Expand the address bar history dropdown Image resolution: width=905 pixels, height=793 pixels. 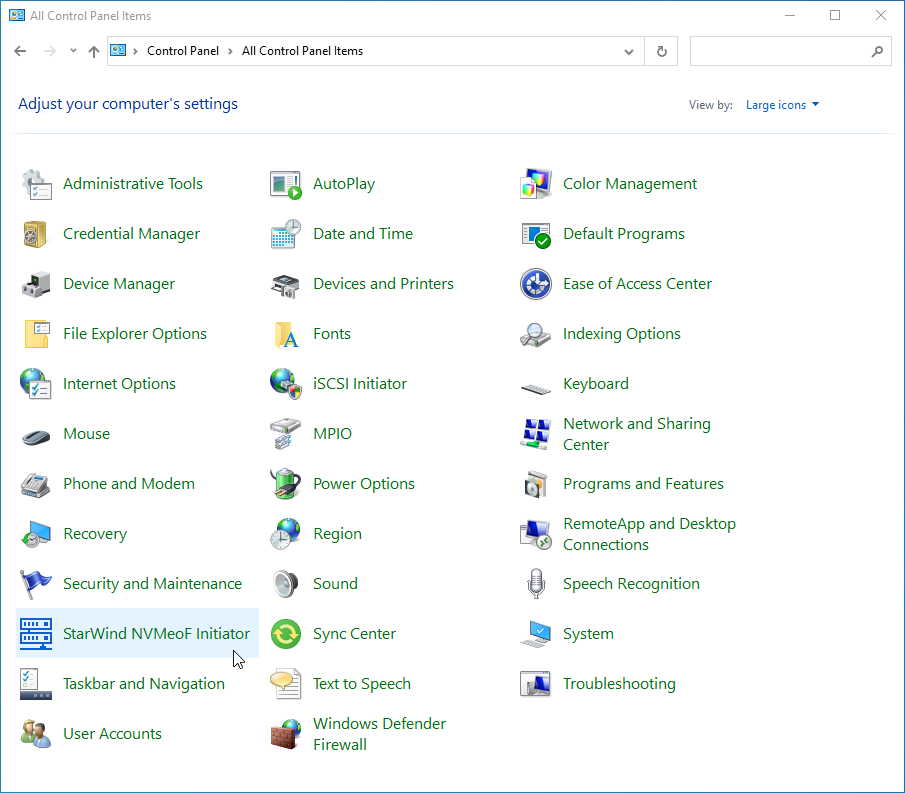pyautogui.click(x=629, y=51)
